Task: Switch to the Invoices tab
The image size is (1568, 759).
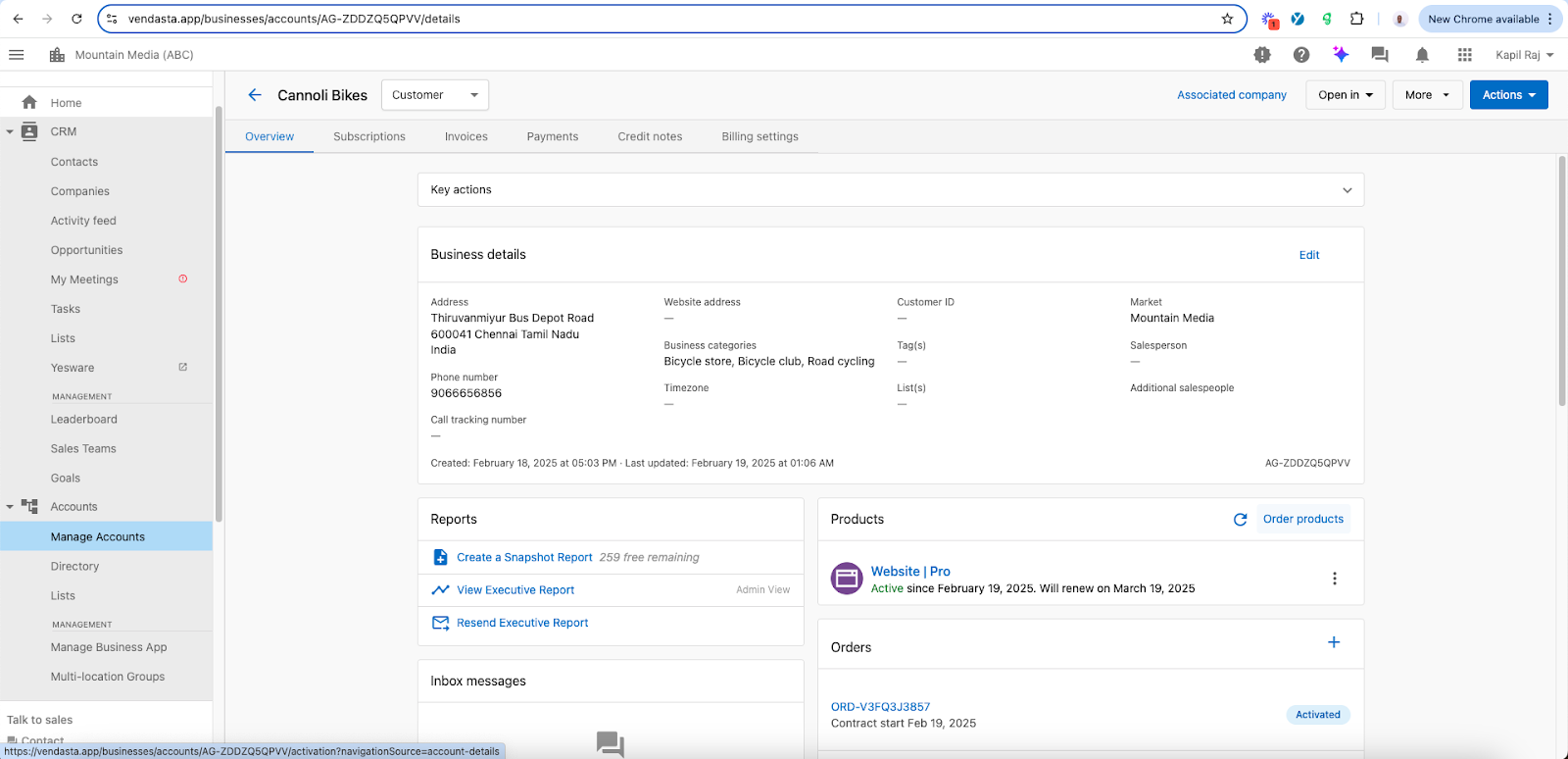Action: pos(466,136)
